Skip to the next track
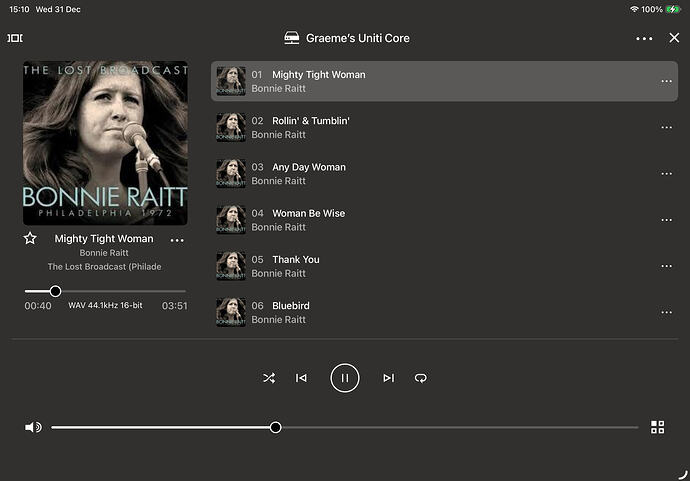This screenshot has width=690, height=481. 388,378
